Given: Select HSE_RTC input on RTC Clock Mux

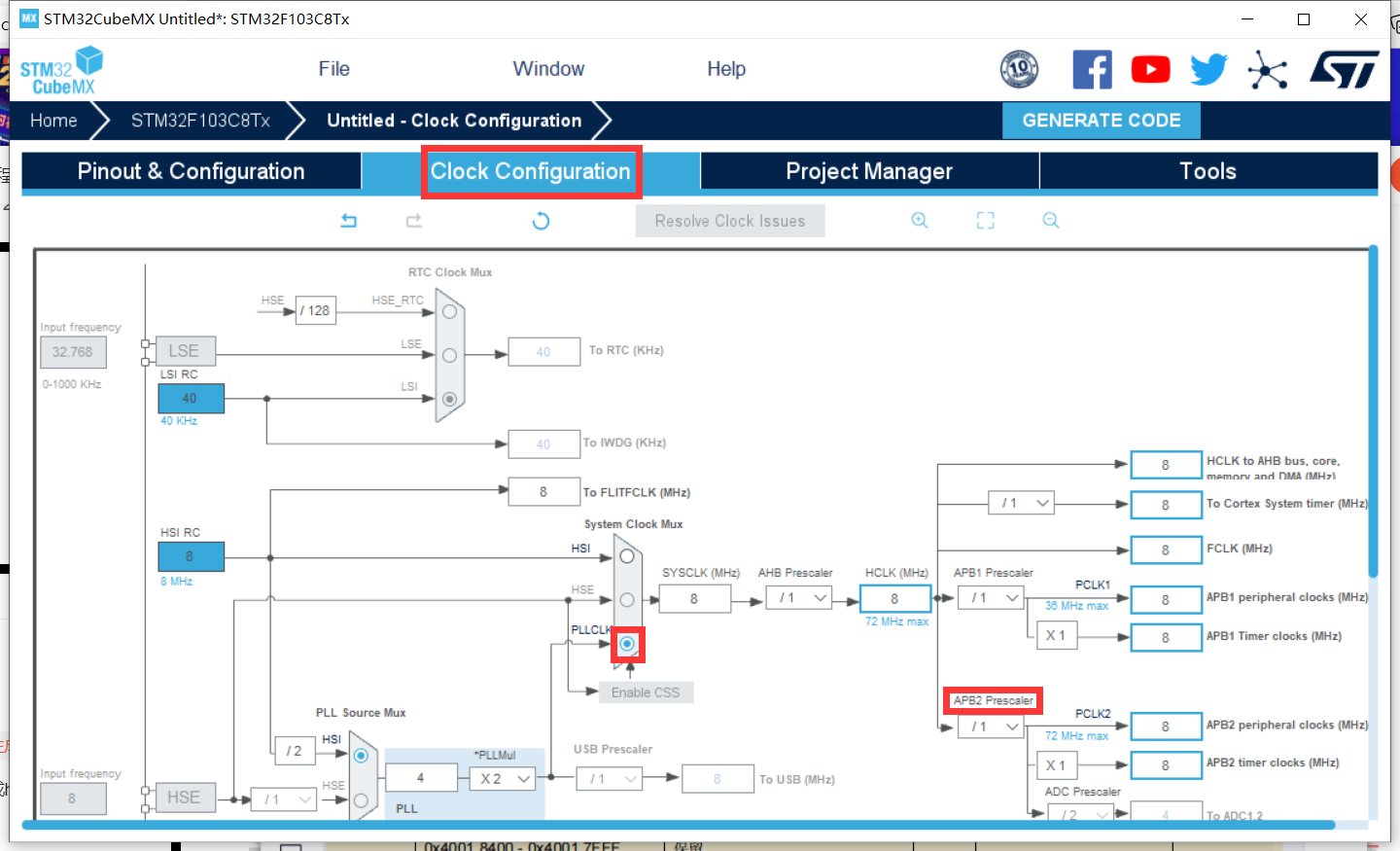Looking at the screenshot, I should pyautogui.click(x=449, y=312).
